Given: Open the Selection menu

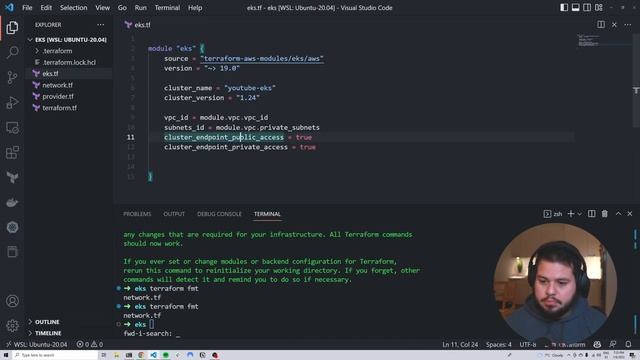Looking at the screenshot, I should coord(73,8).
